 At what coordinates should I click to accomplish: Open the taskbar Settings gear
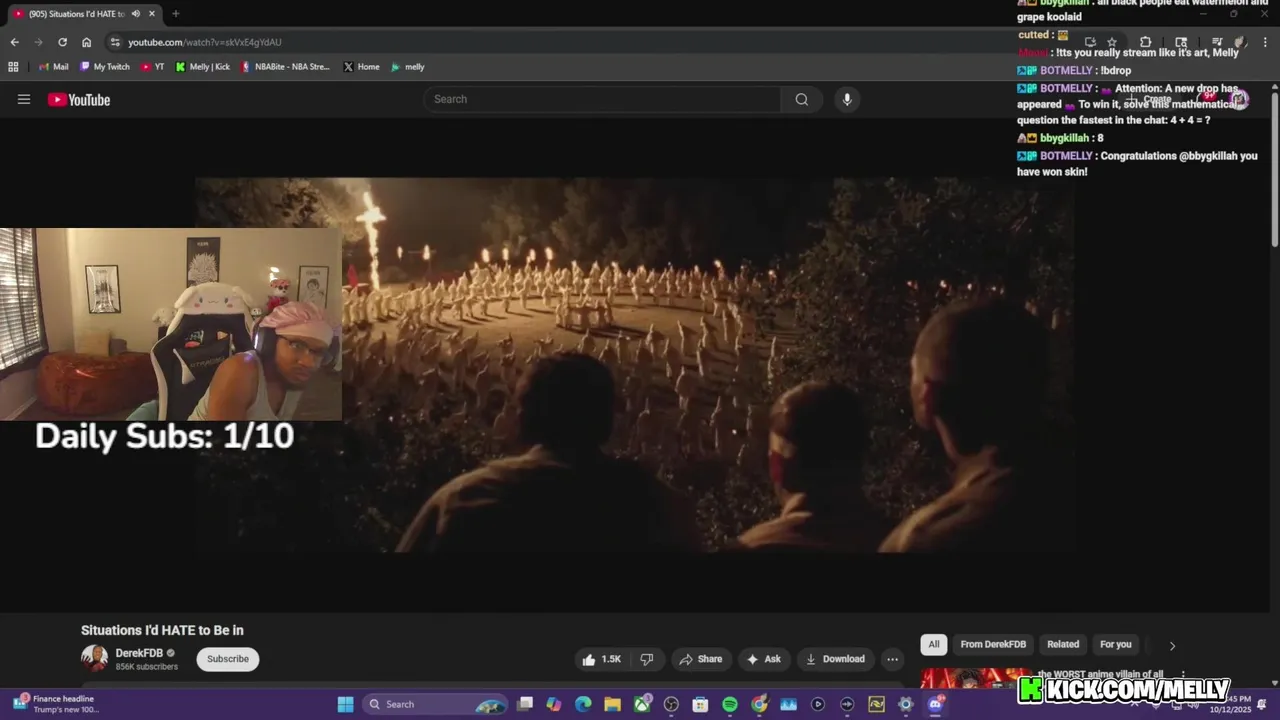[x=906, y=704]
